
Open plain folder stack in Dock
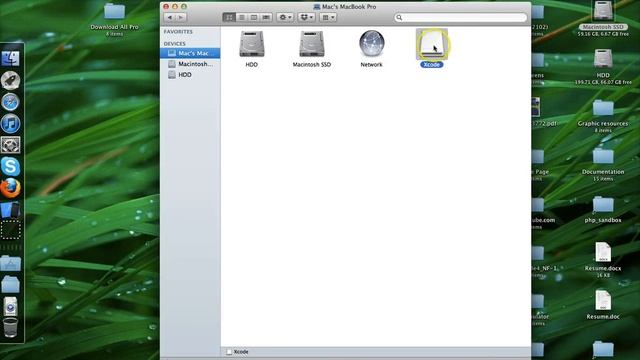point(10,284)
